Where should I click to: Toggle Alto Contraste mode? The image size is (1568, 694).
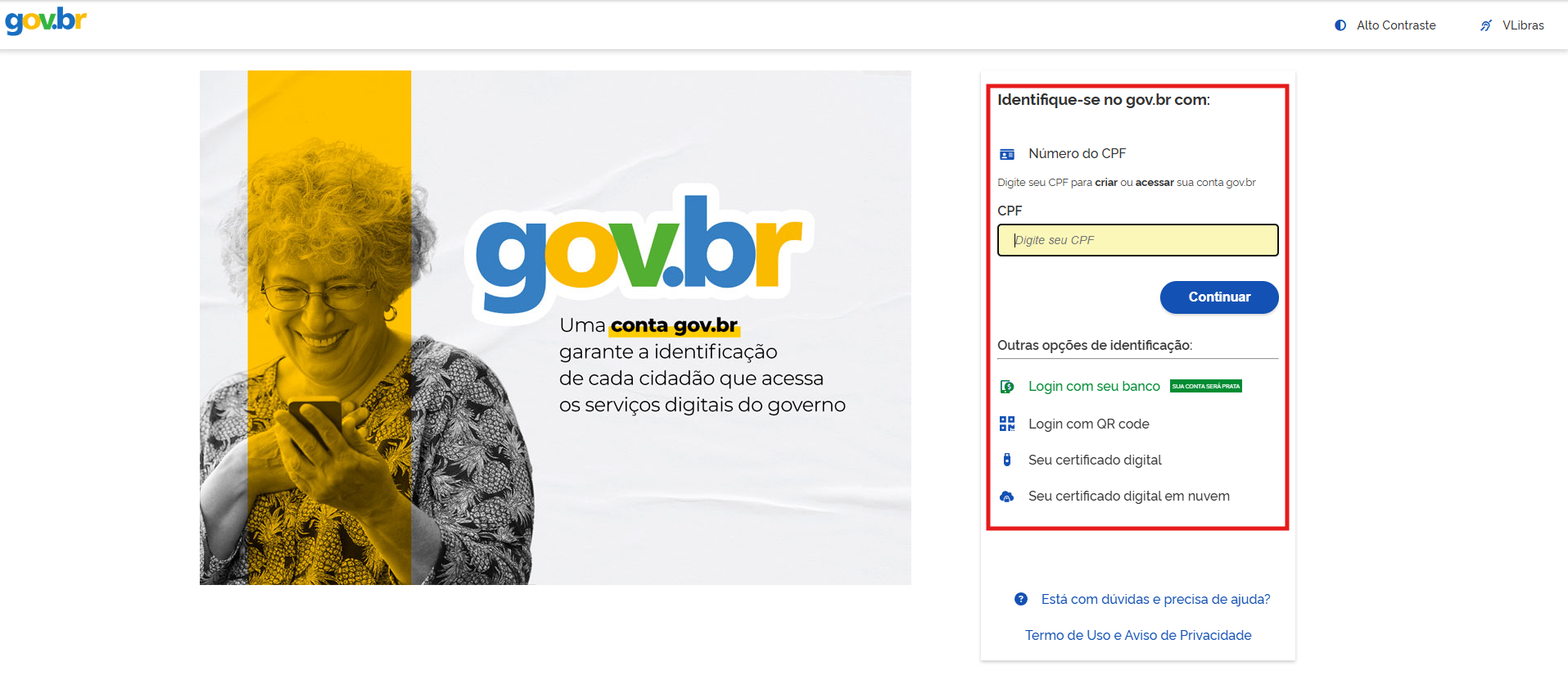(1385, 25)
